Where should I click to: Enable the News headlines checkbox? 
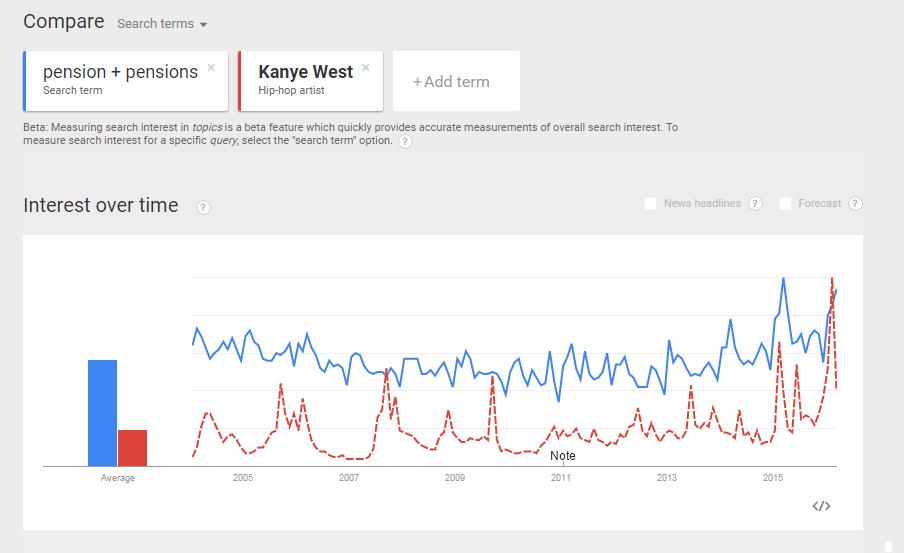pyautogui.click(x=650, y=204)
